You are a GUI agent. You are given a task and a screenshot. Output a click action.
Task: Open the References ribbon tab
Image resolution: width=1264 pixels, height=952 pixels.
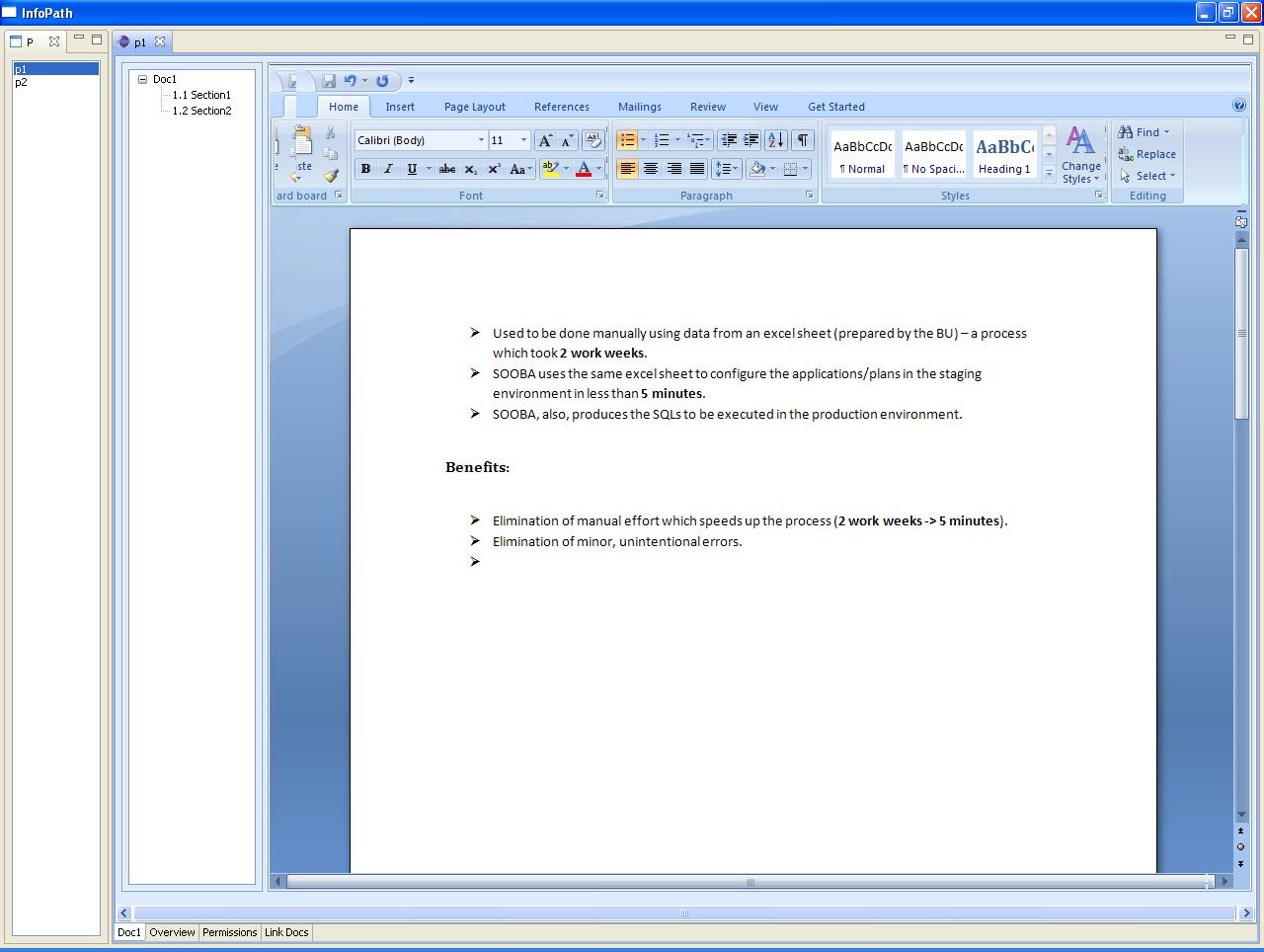[562, 107]
